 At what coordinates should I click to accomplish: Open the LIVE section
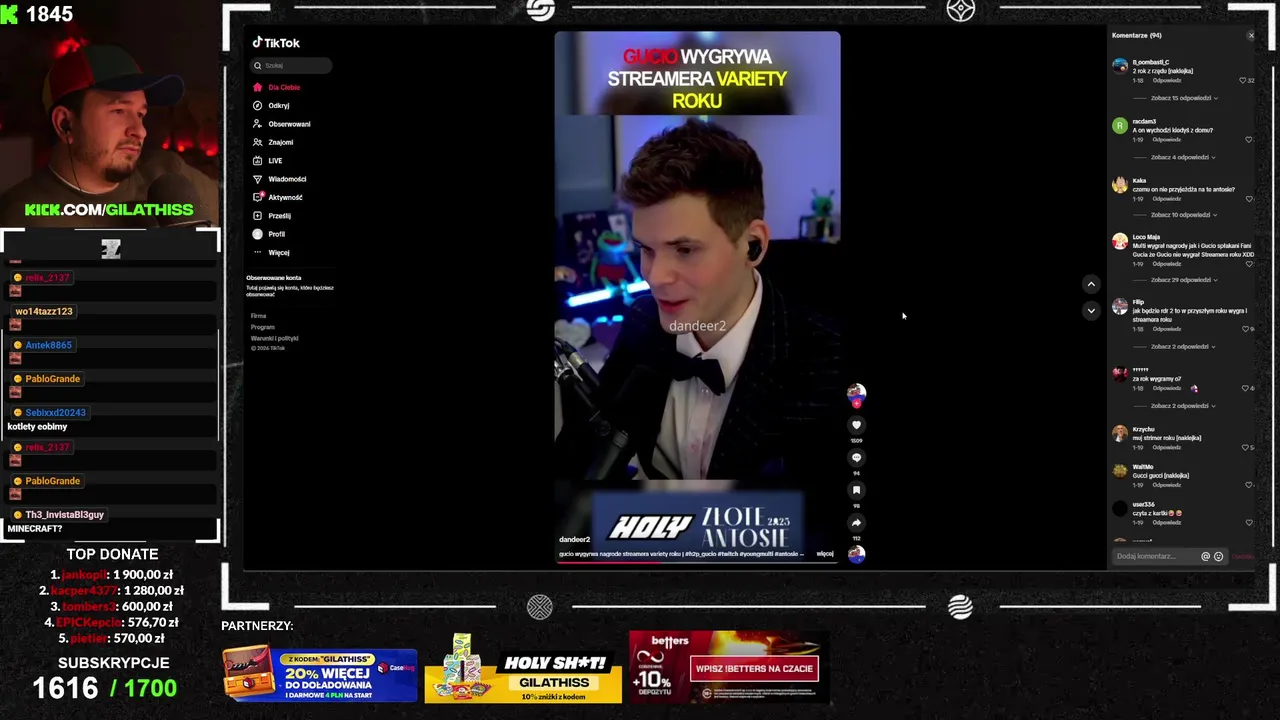pyautogui.click(x=268, y=160)
